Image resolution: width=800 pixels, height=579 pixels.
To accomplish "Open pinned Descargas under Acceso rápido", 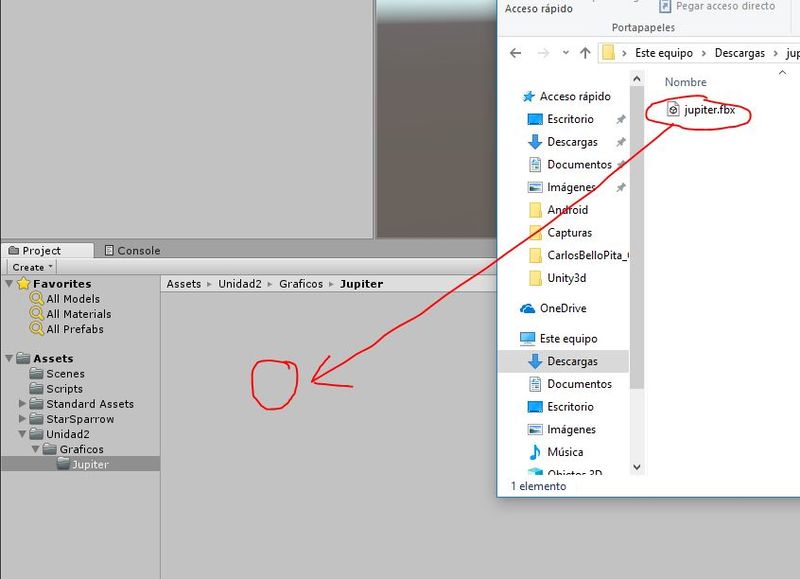I will coord(572,142).
